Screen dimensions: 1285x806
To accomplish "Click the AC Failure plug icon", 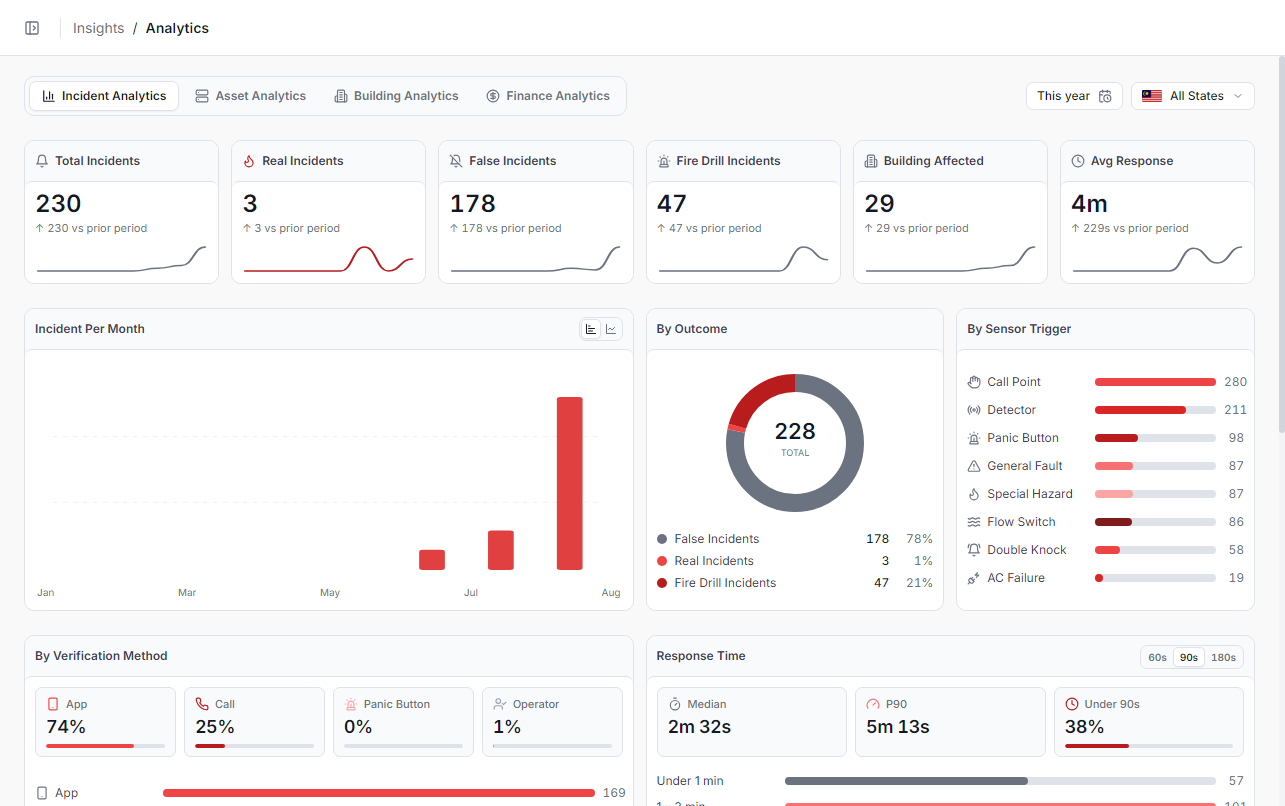I will pyautogui.click(x=974, y=578).
